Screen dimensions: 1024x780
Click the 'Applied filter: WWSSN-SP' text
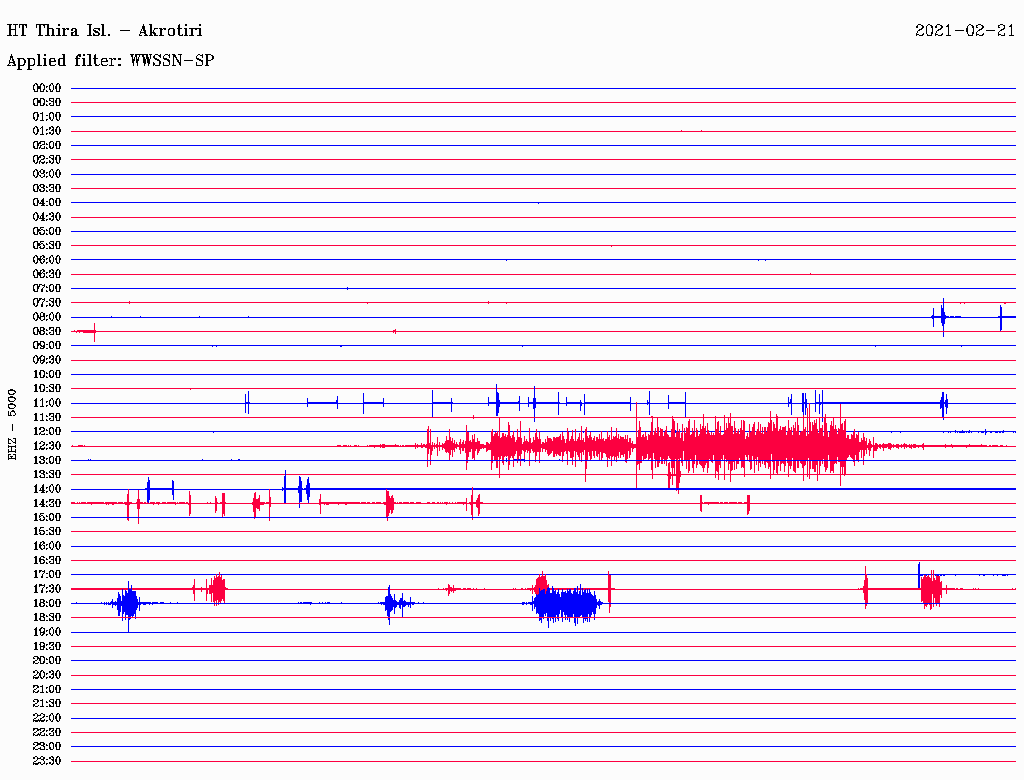tap(110, 61)
